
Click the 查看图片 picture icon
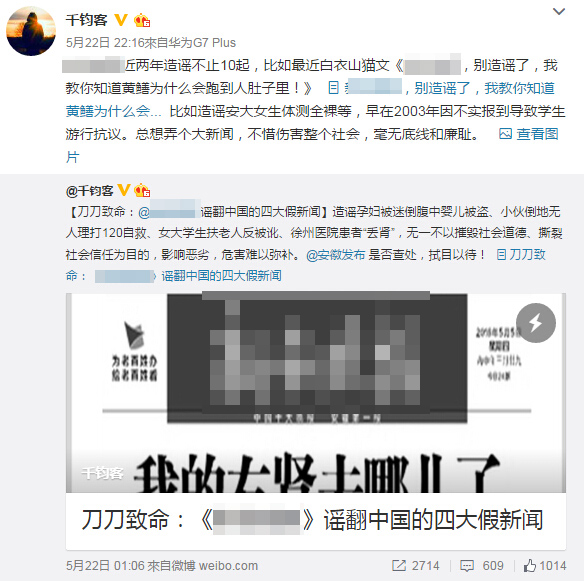pos(505,134)
